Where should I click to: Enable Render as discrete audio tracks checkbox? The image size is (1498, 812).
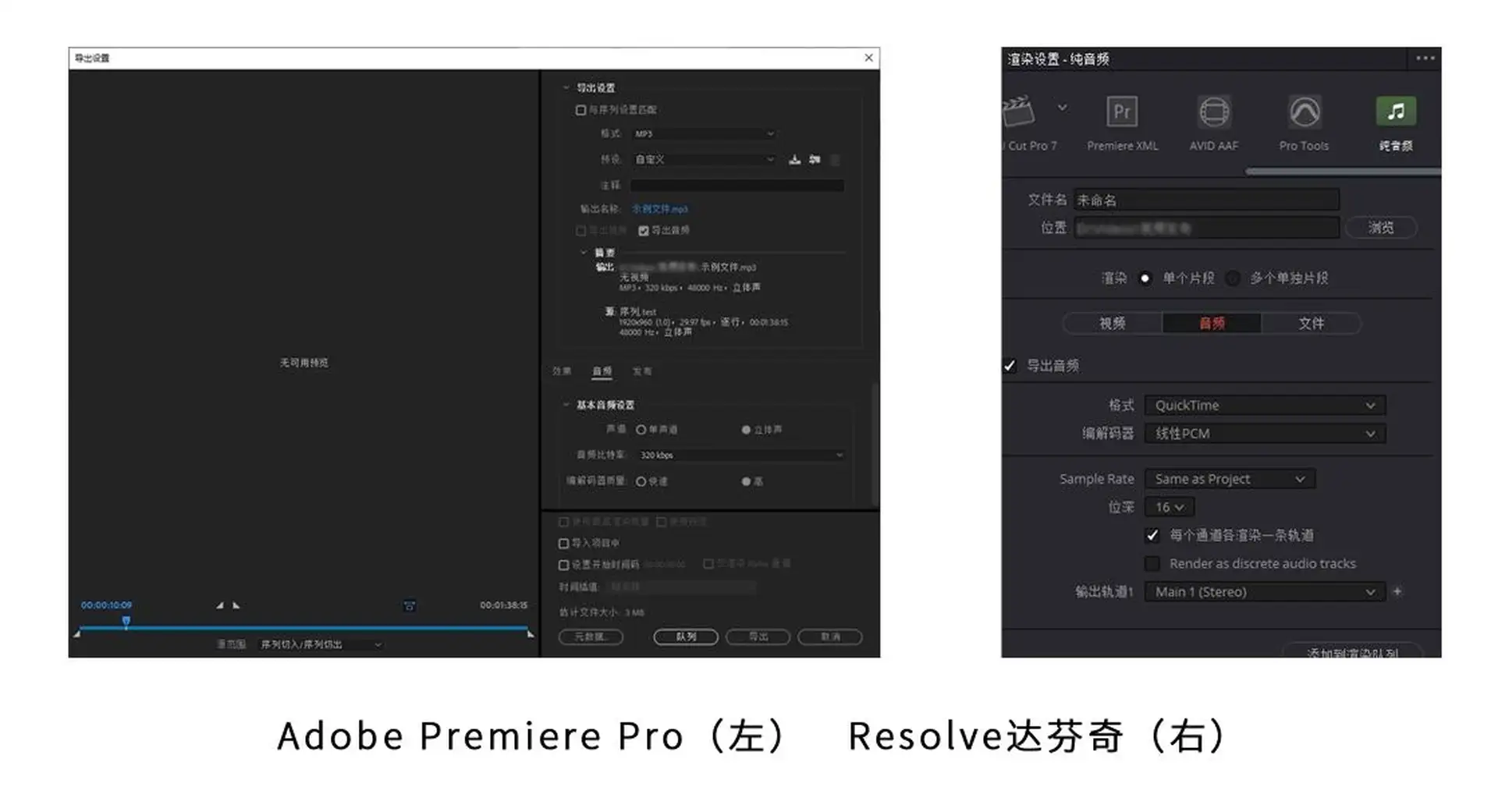pyautogui.click(x=1152, y=563)
